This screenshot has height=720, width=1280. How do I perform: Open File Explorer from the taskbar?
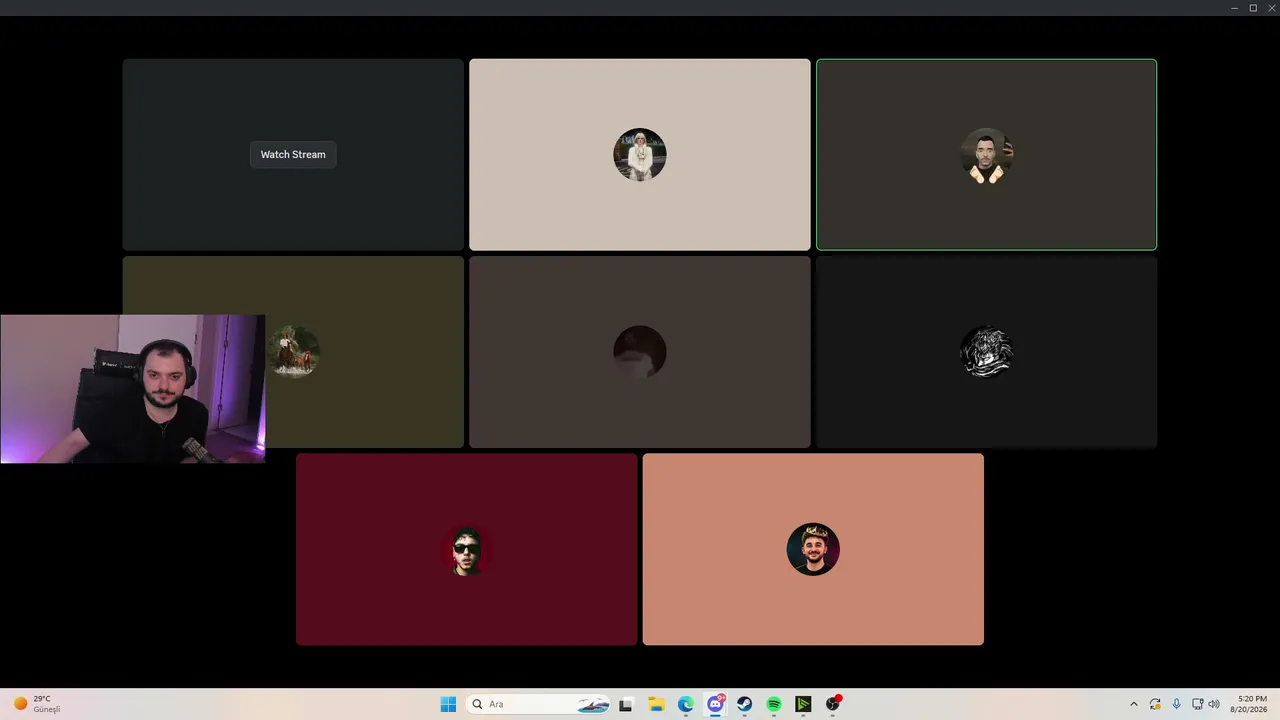tap(656, 704)
